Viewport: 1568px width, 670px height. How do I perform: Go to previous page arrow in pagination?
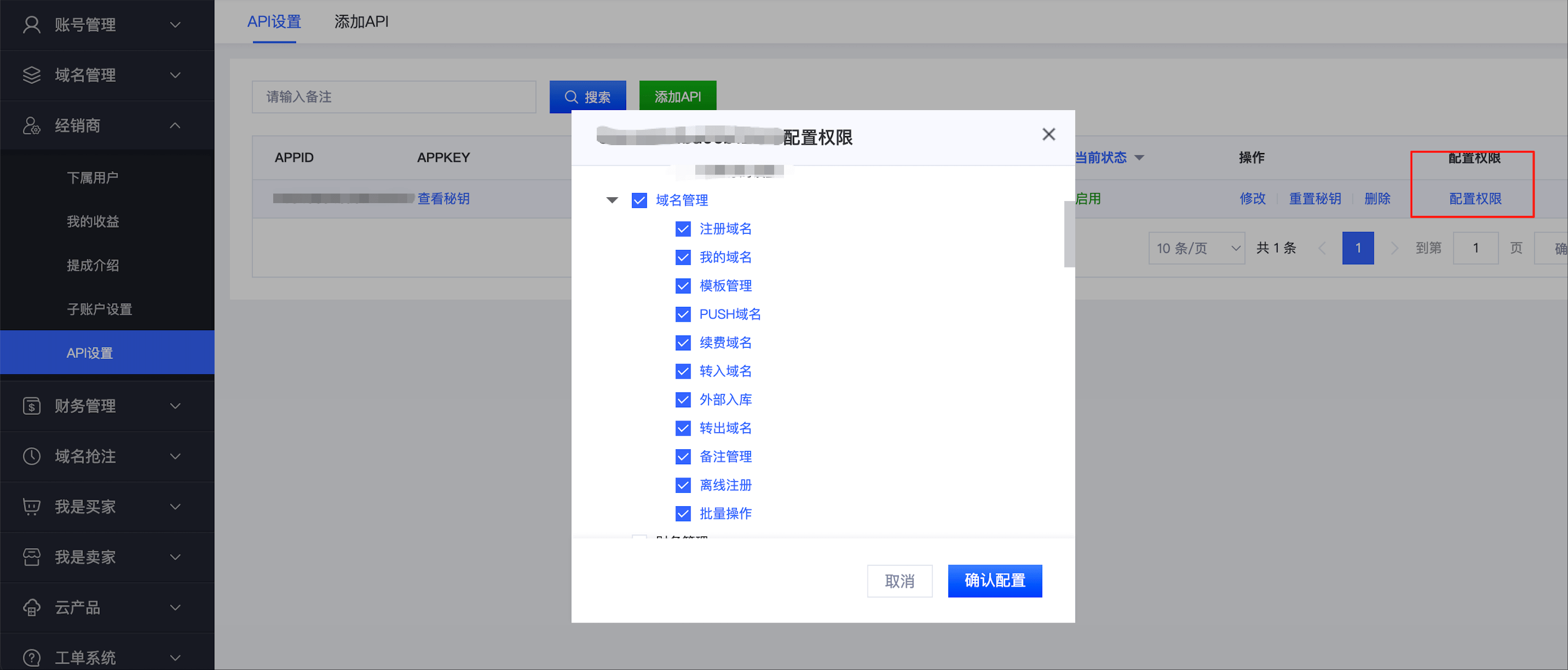click(1322, 248)
